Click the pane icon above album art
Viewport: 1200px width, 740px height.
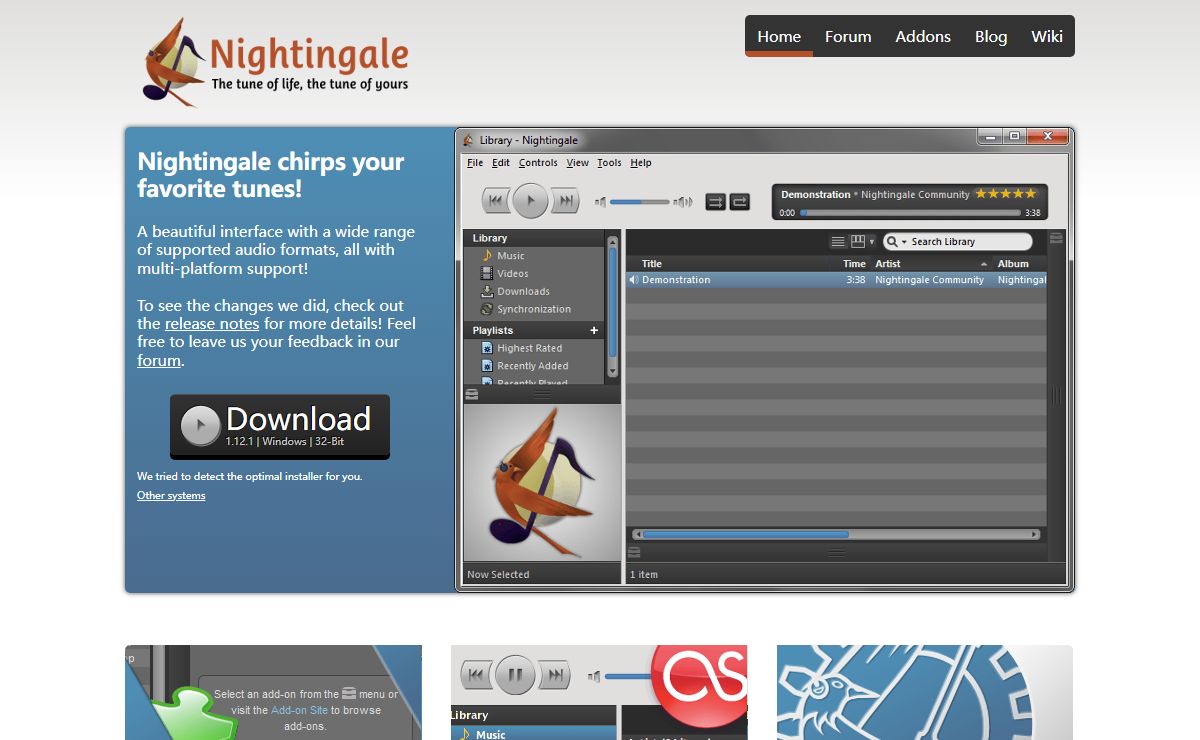(472, 394)
